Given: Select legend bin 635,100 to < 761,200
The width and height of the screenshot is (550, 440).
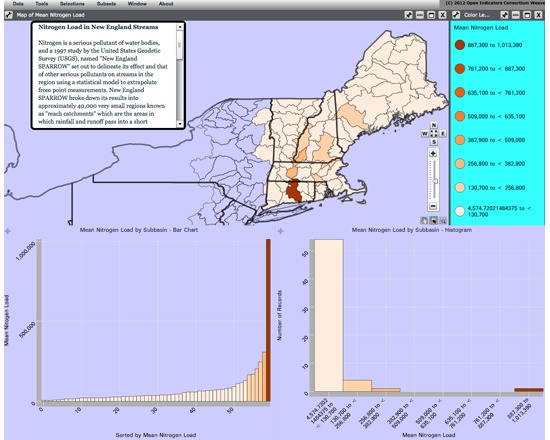Looking at the screenshot, I should [490, 93].
